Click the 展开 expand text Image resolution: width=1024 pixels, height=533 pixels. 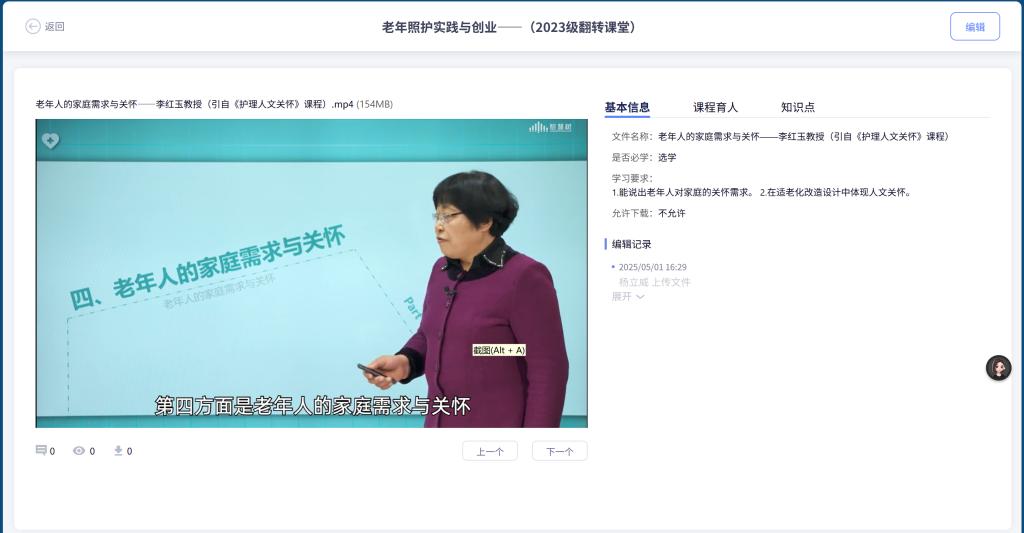[x=622, y=297]
